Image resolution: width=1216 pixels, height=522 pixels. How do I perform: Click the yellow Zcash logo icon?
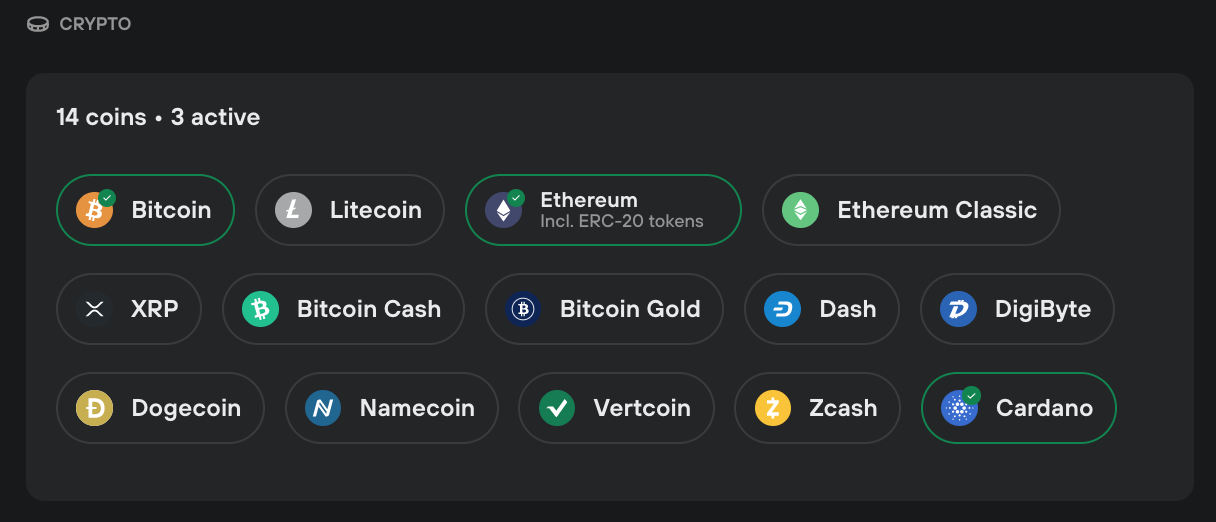(772, 408)
